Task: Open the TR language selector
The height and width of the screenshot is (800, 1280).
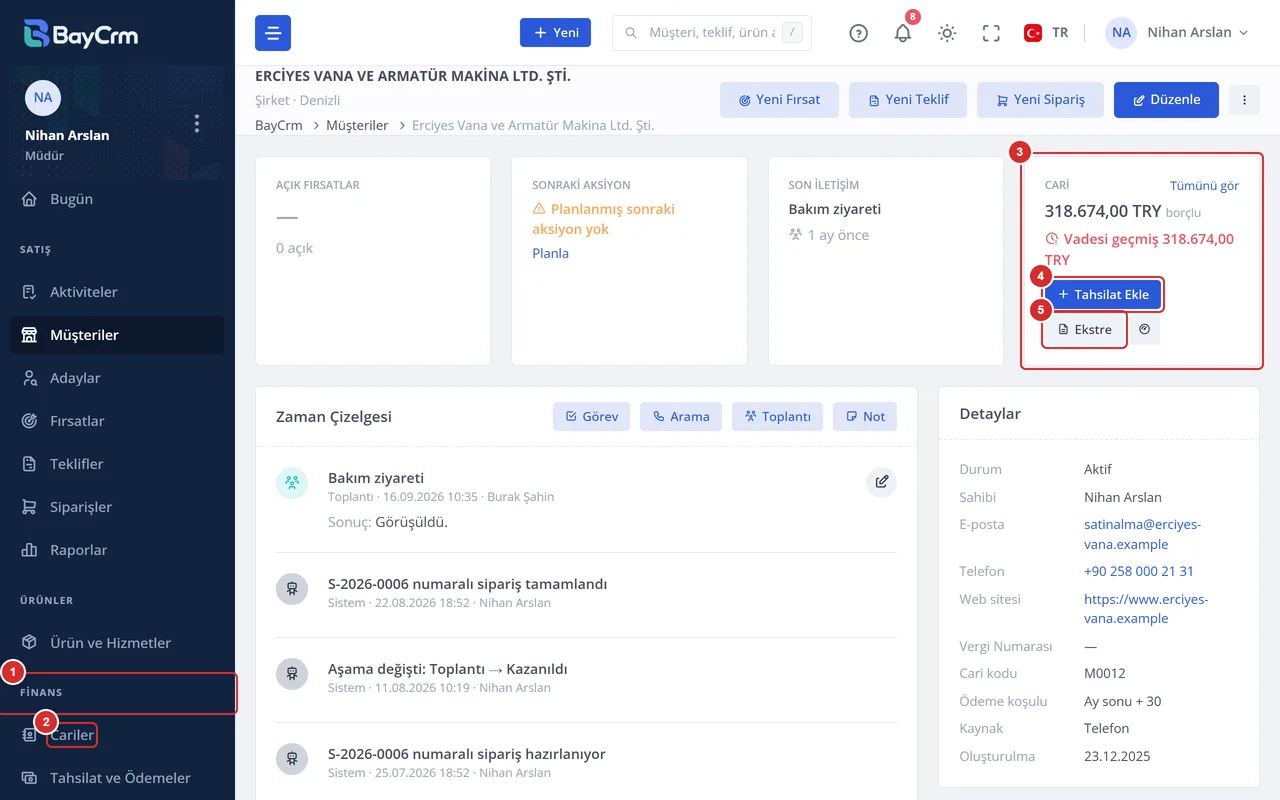Action: 1046,33
